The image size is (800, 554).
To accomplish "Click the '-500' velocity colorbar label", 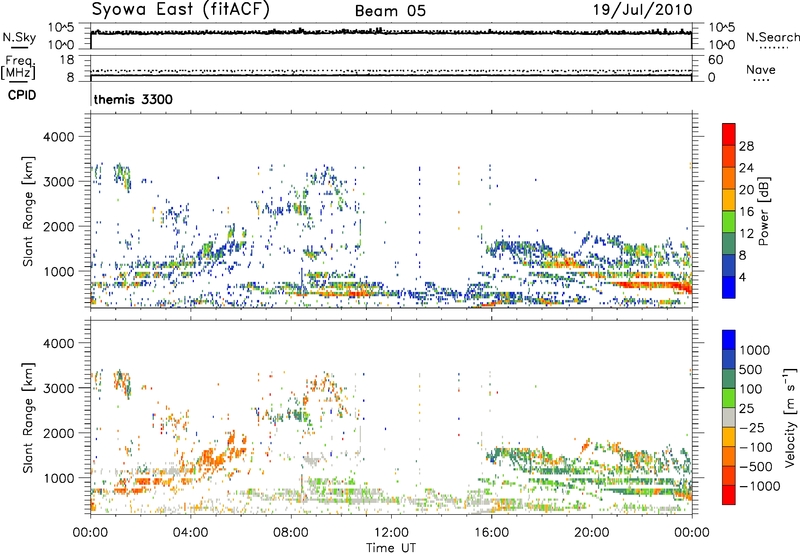I will click(756, 466).
